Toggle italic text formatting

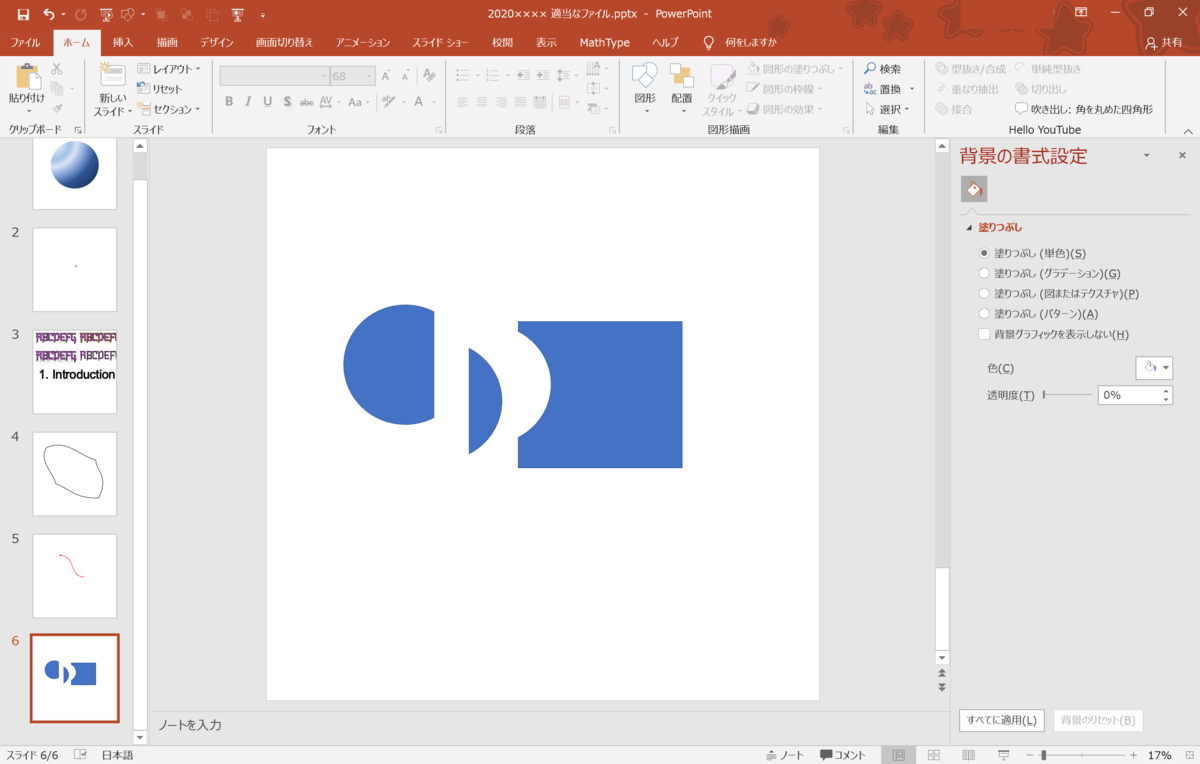pyautogui.click(x=248, y=102)
